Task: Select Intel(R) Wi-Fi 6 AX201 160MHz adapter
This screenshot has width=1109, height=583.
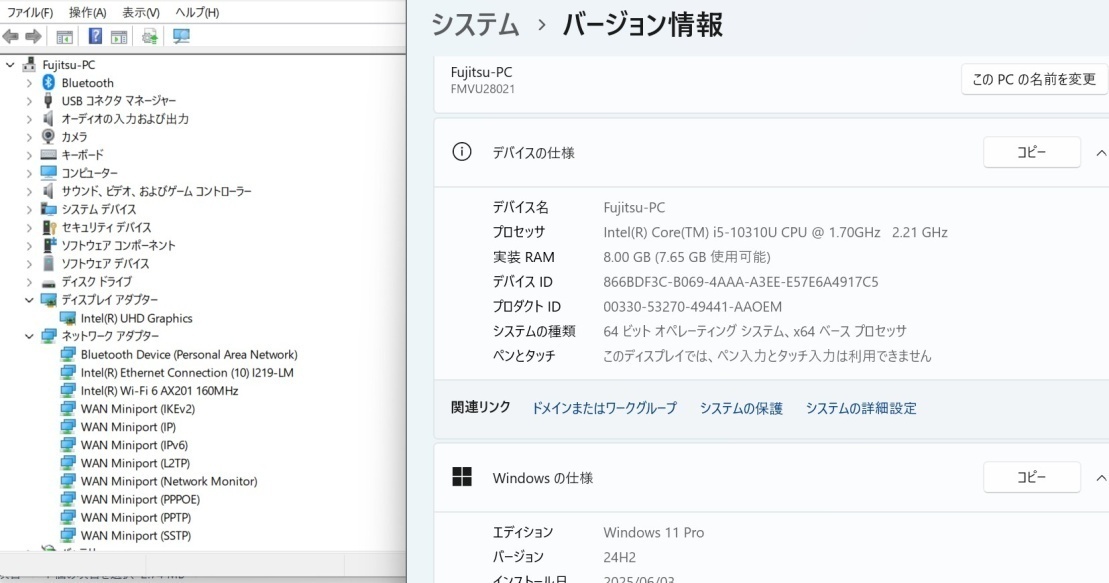Action: point(159,391)
